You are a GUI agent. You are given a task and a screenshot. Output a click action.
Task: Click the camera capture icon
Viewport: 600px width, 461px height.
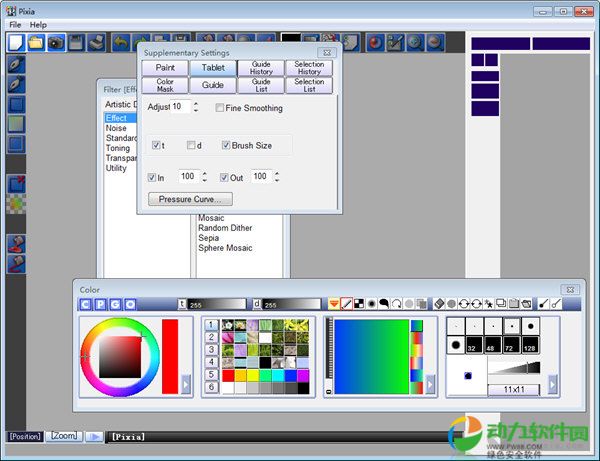coord(56,42)
